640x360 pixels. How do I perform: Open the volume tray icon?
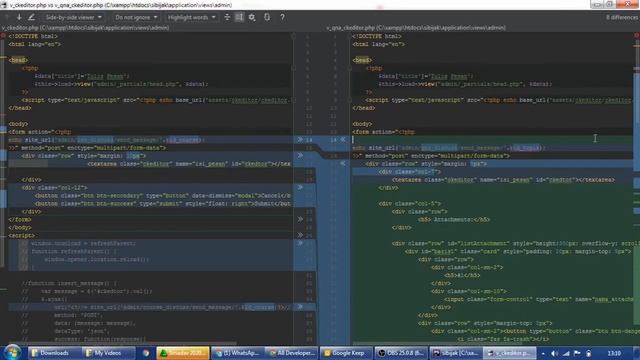coord(554,353)
